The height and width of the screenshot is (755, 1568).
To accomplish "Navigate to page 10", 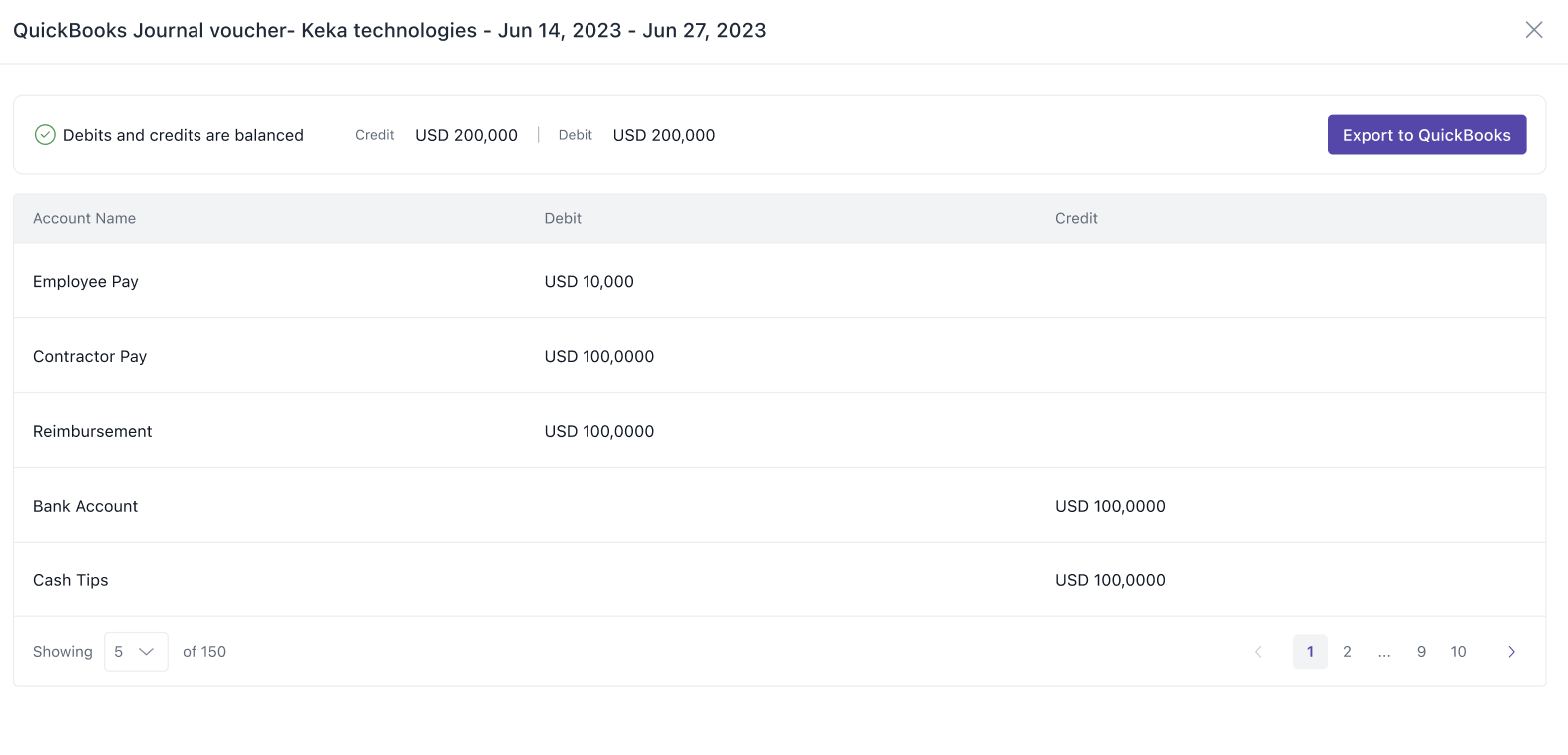I will 1458,652.
